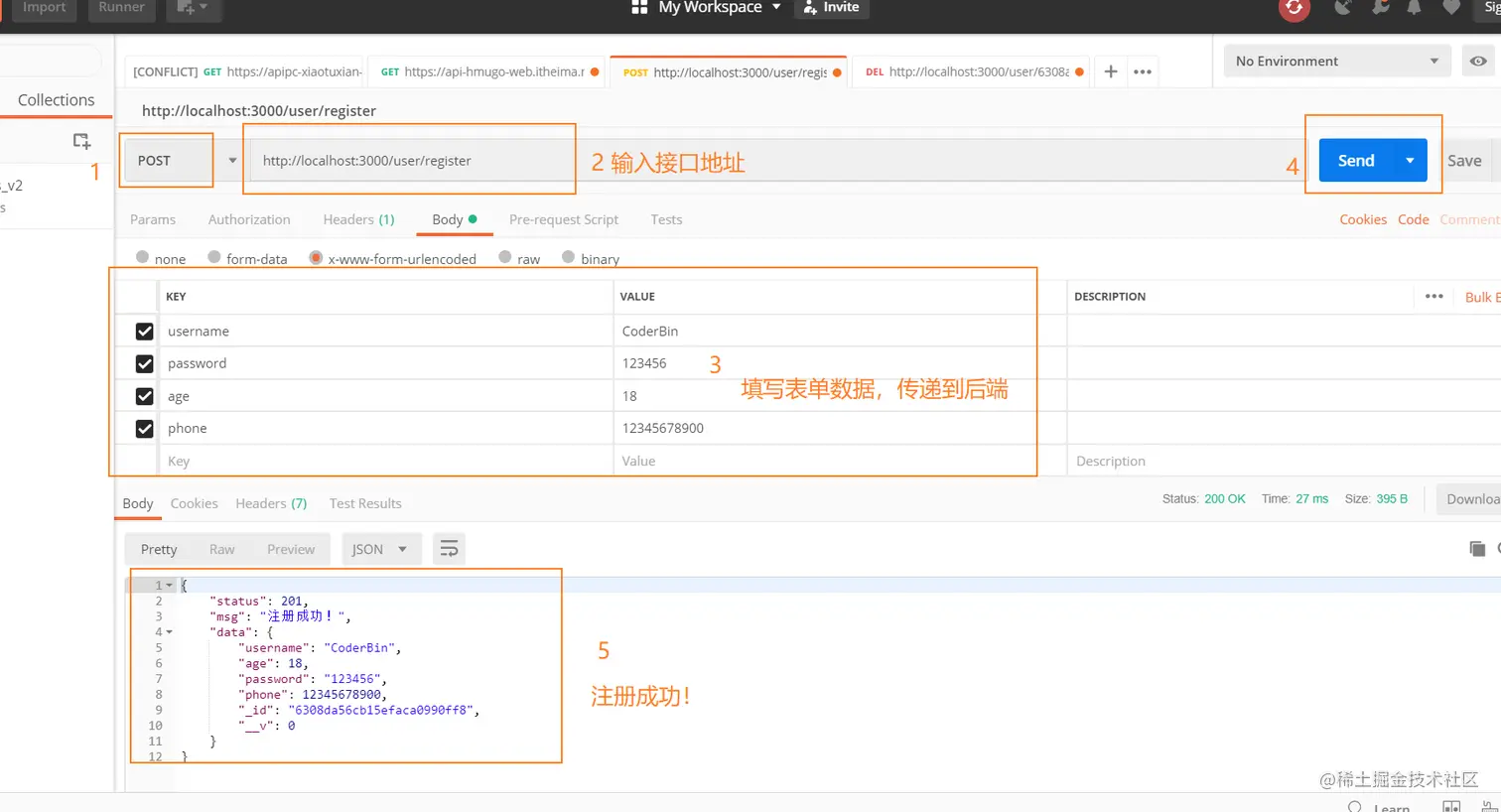The height and width of the screenshot is (812, 1501).
Task: Open the DEL localhost:3000/user request tab
Action: click(x=972, y=71)
